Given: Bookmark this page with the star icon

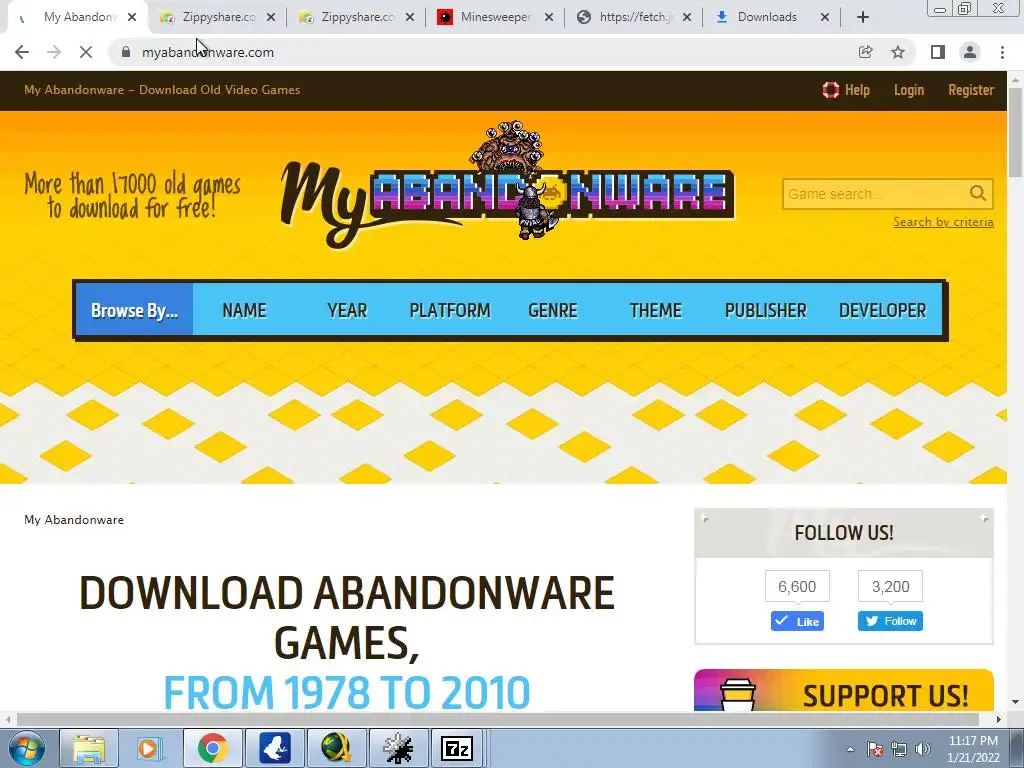Looking at the screenshot, I should (898, 52).
